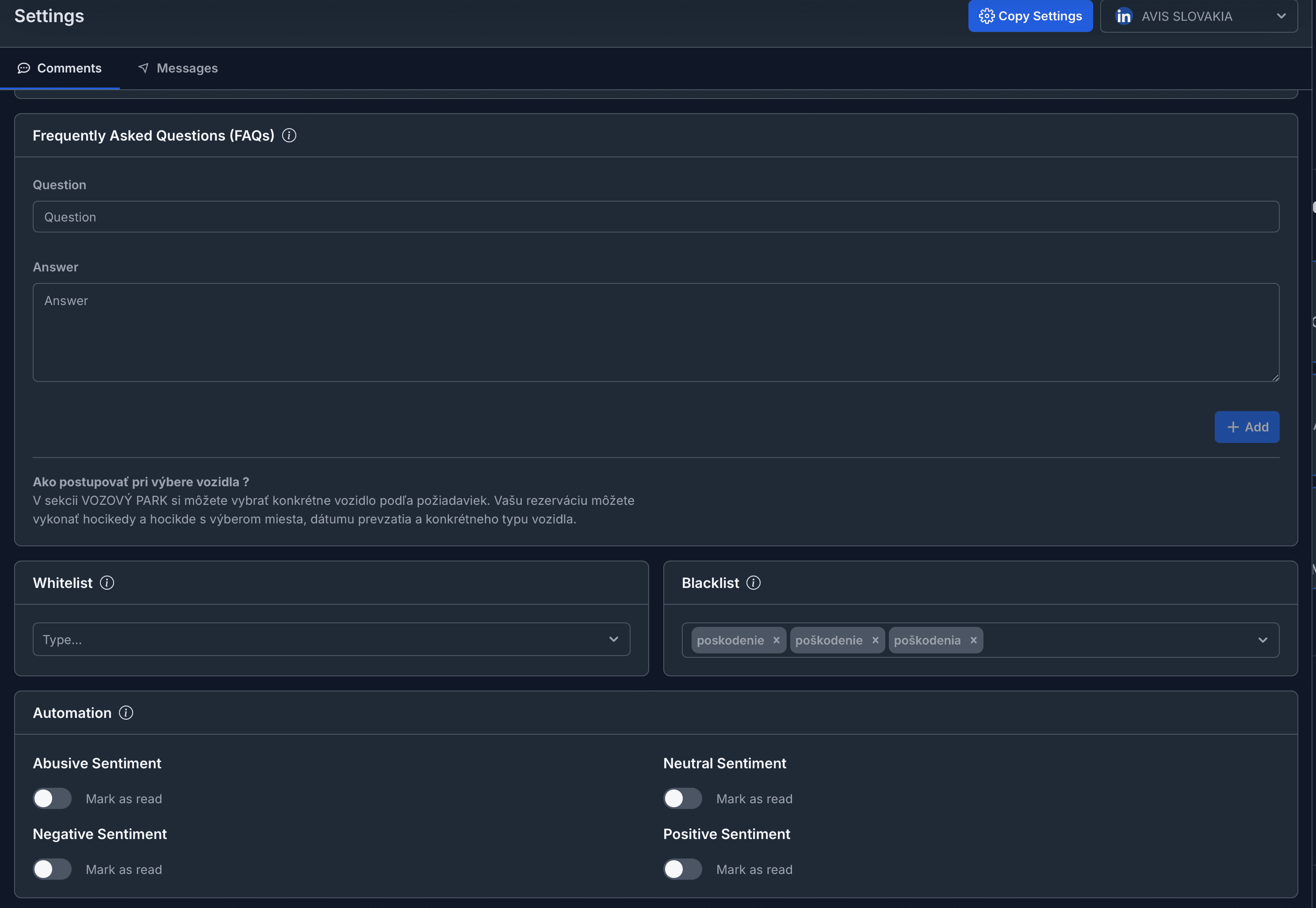1316x908 pixels.
Task: Expand the Blacklist dropdown chevron
Action: coord(1262,640)
